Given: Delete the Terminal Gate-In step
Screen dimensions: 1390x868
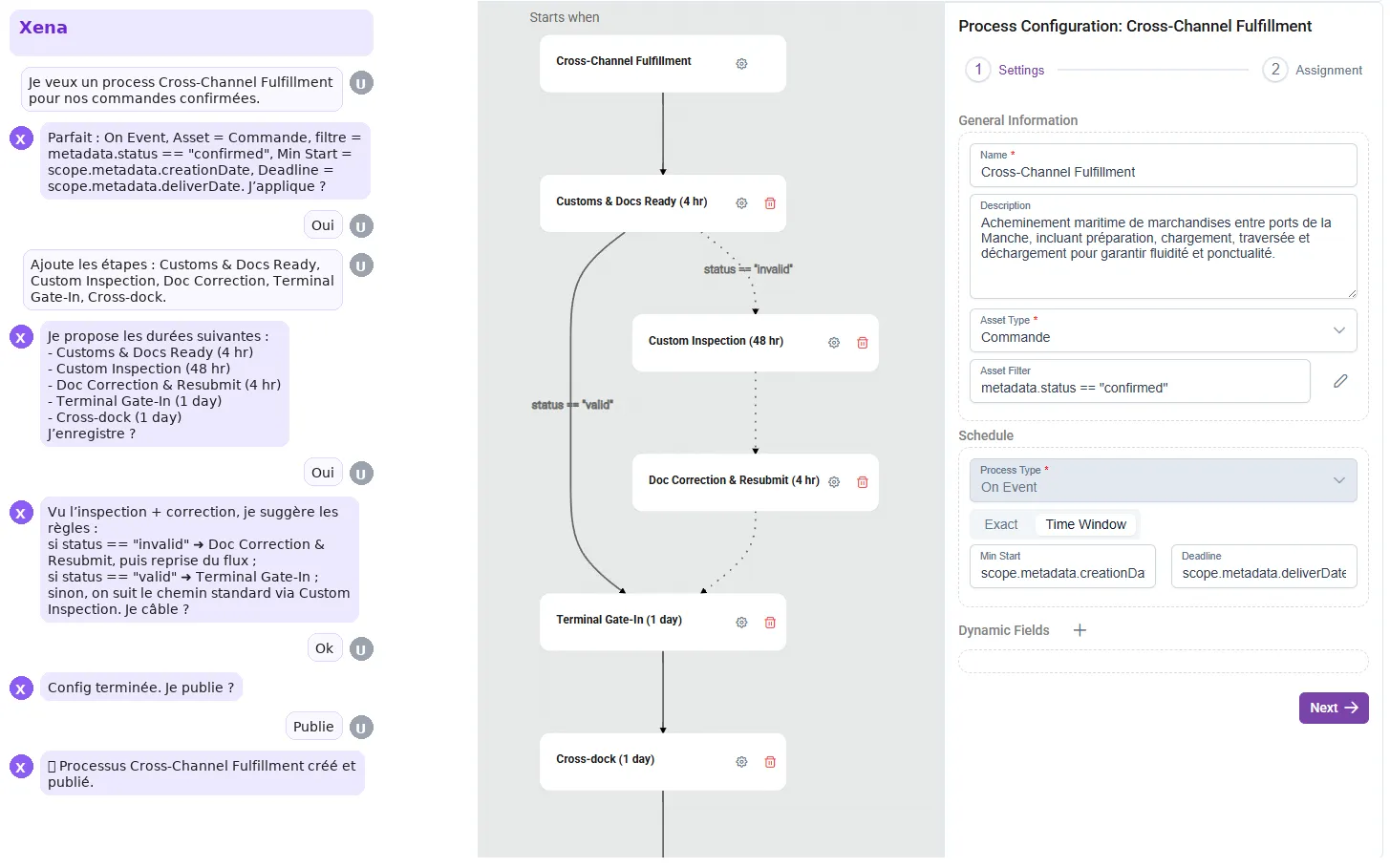Looking at the screenshot, I should 770,623.
